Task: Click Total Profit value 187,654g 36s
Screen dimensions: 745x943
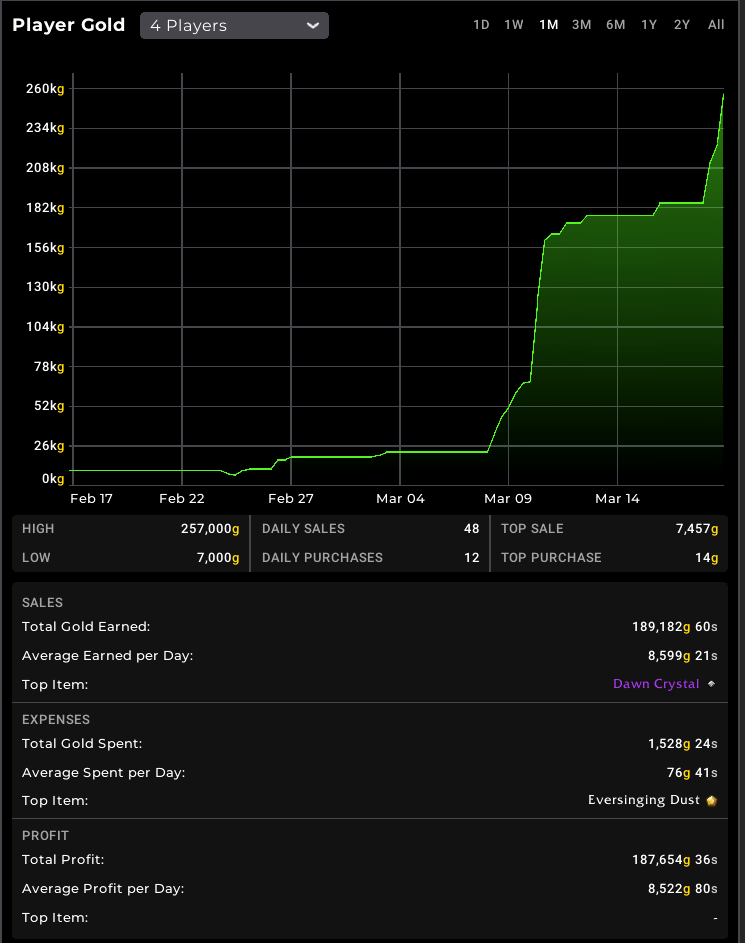Action: click(x=675, y=860)
